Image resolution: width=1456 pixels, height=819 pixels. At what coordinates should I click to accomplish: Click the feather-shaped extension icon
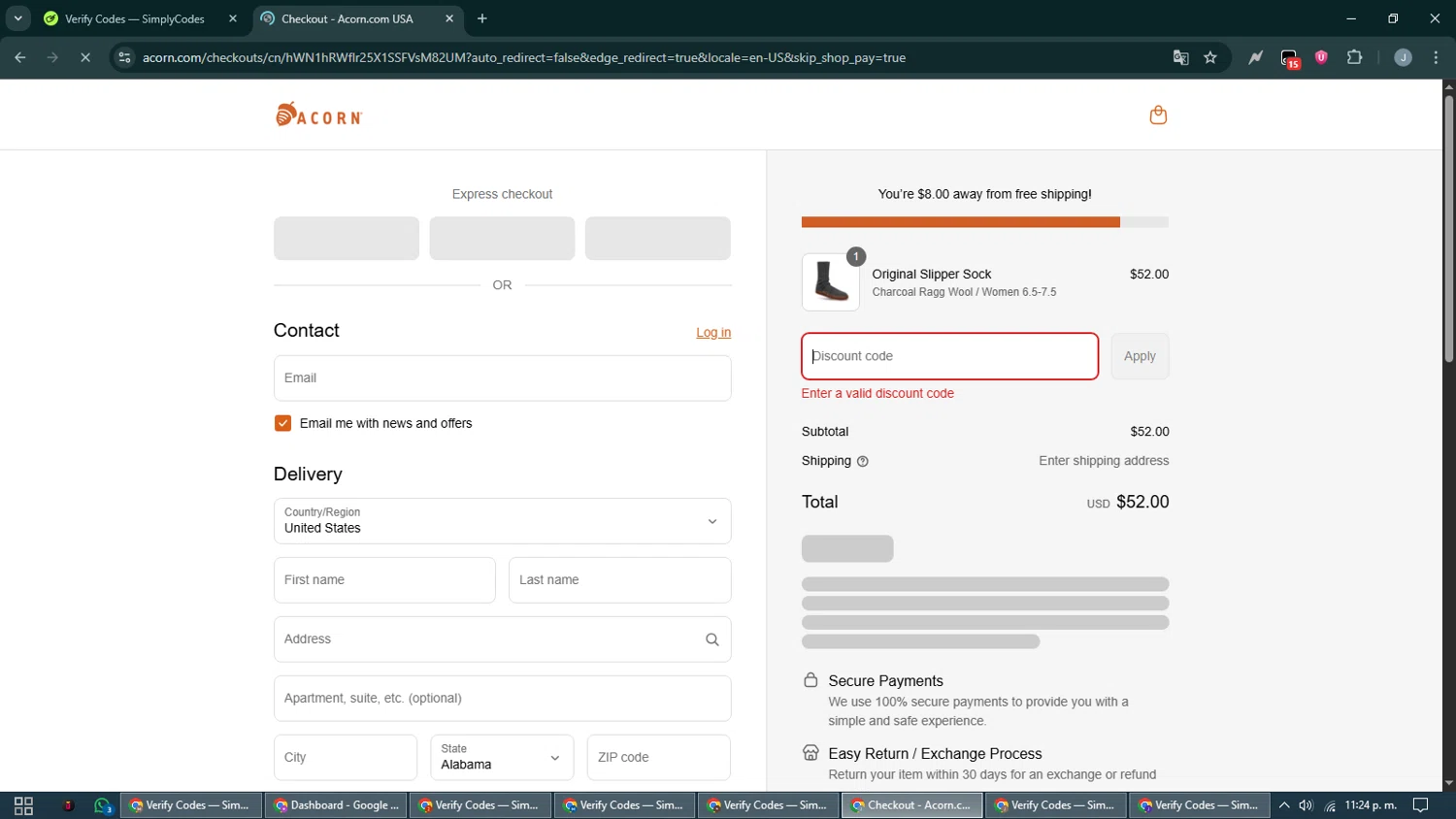pyautogui.click(x=1256, y=58)
